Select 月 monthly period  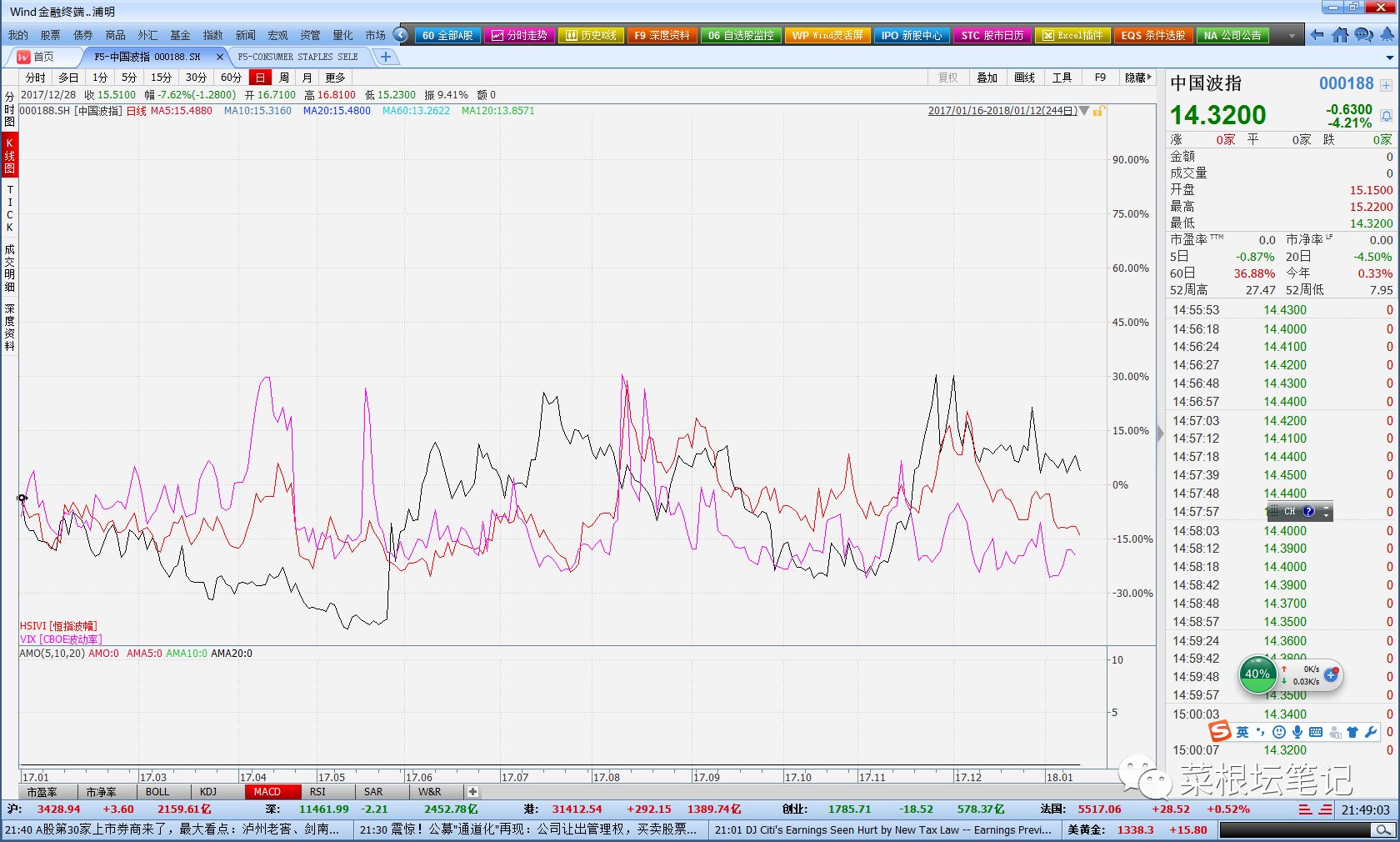pos(307,78)
